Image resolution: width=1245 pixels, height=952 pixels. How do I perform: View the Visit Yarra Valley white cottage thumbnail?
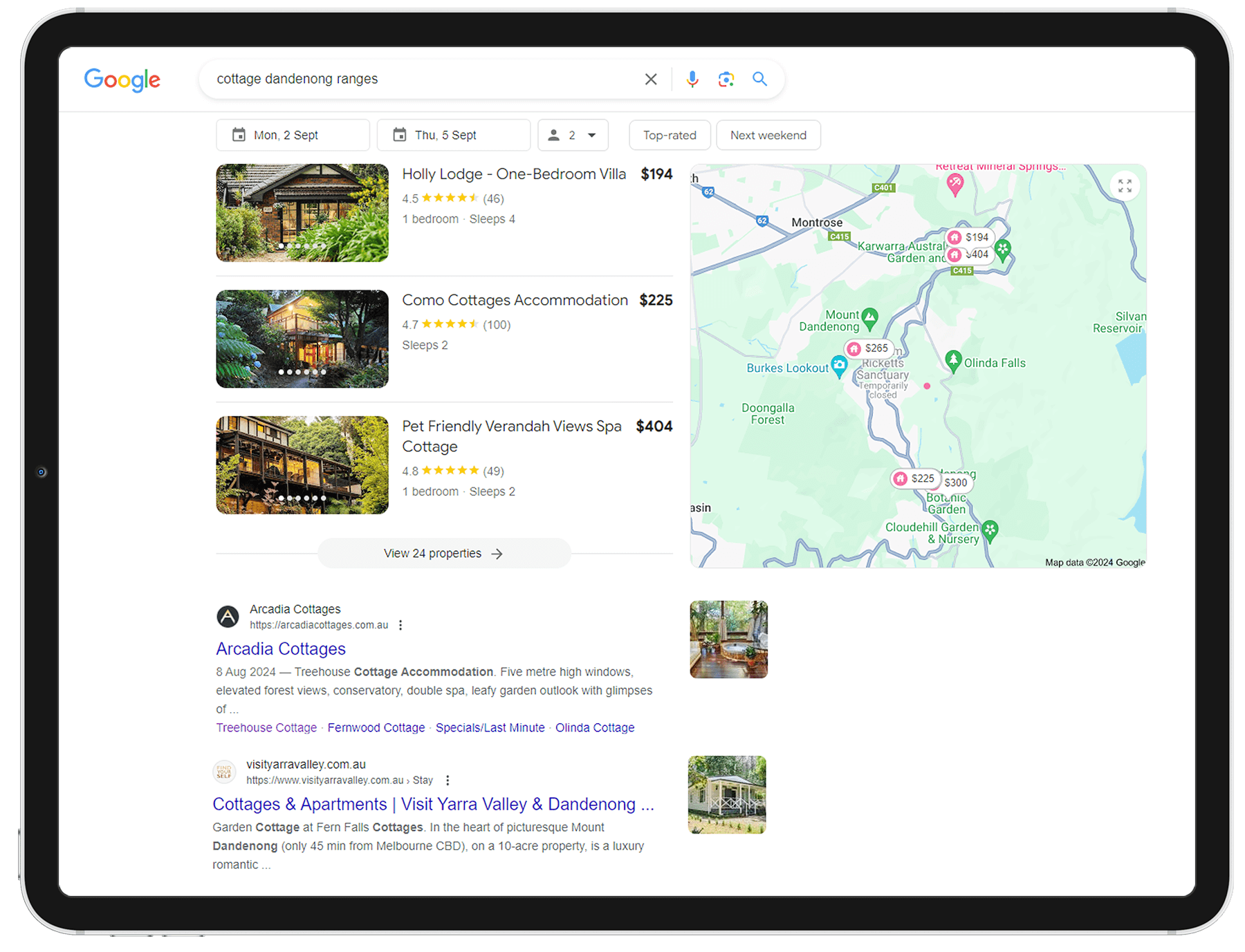[x=727, y=794]
